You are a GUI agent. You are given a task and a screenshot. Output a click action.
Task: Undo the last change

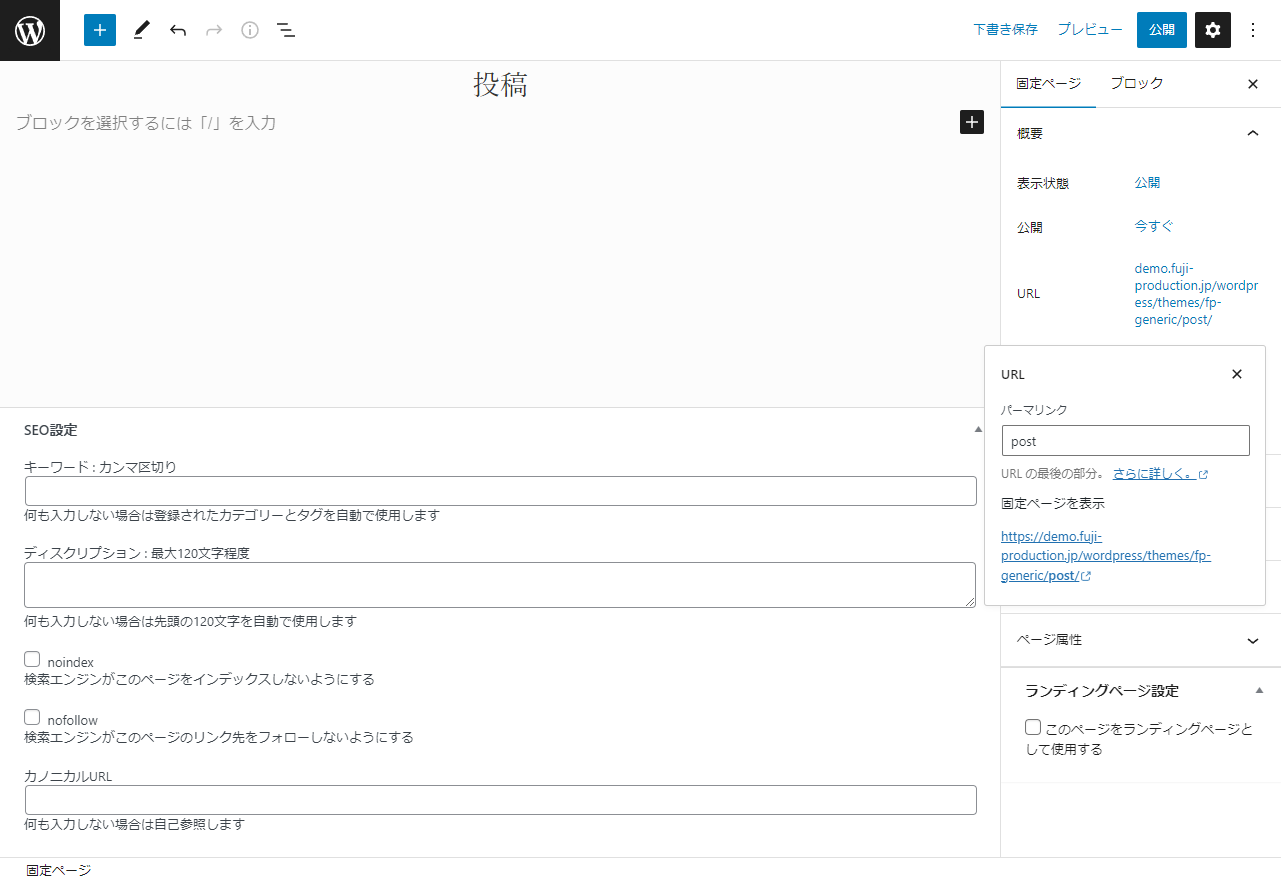pos(178,30)
